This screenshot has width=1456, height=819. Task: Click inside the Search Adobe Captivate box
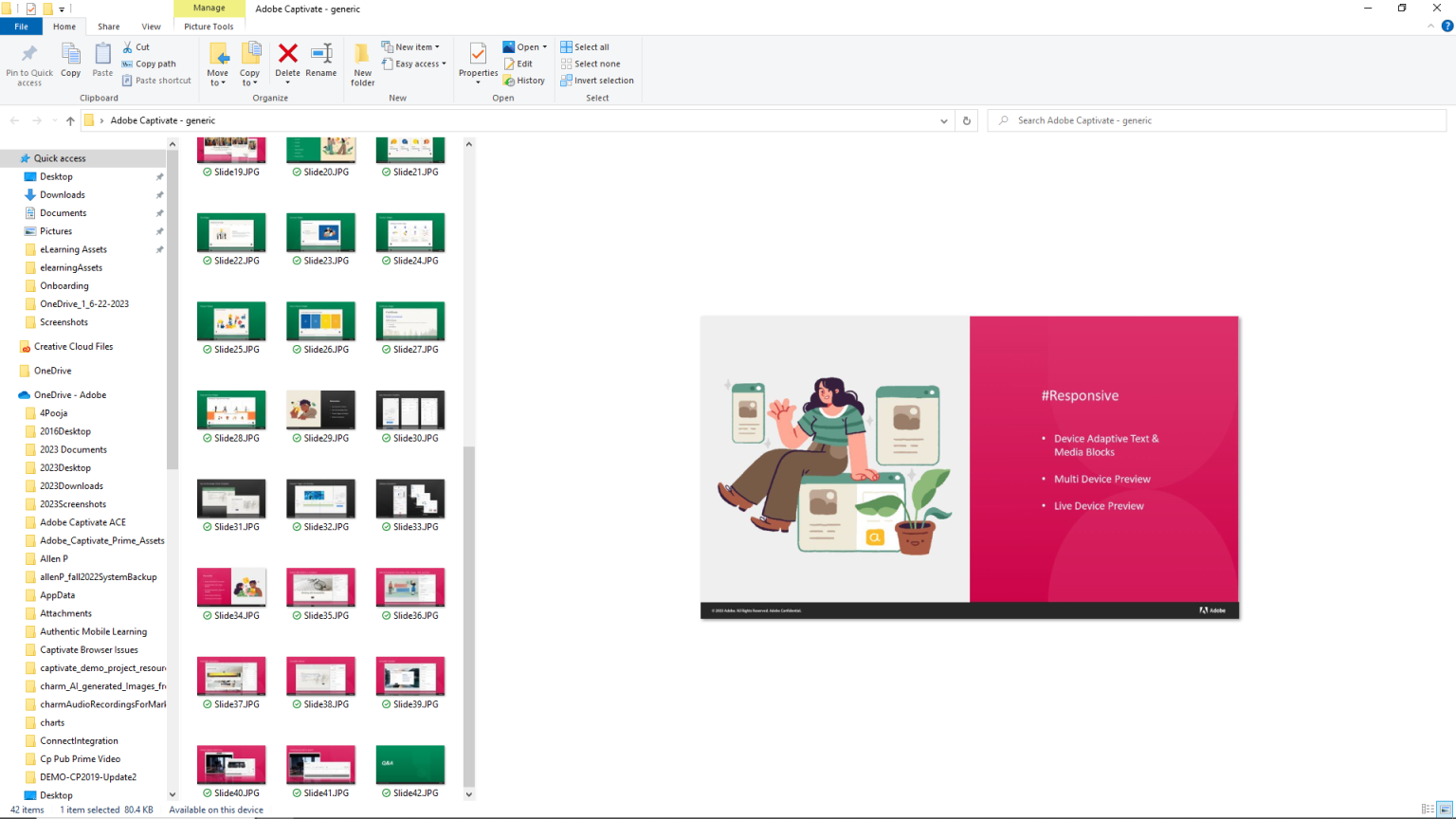point(1137,120)
